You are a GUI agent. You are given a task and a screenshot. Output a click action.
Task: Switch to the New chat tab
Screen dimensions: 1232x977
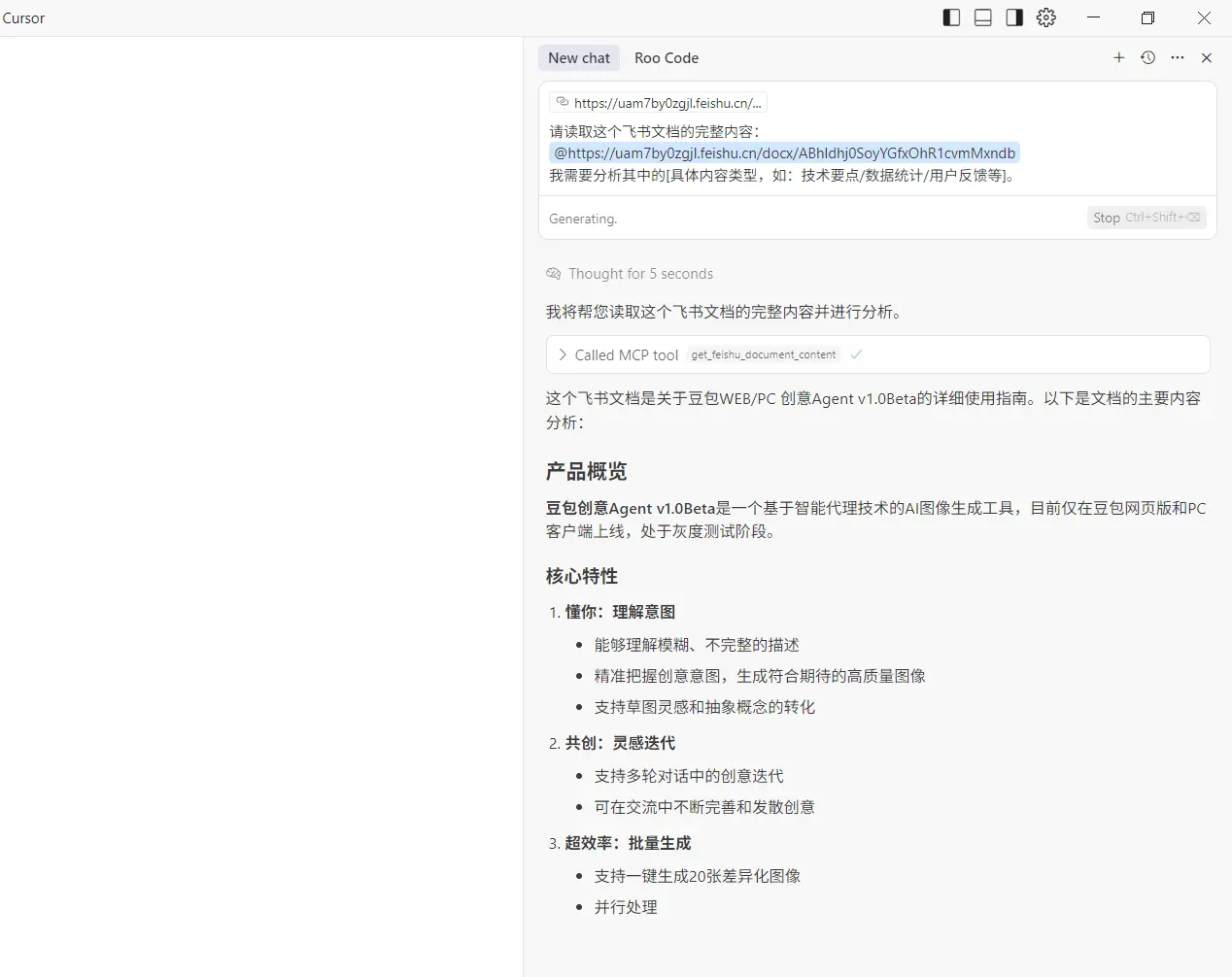coord(579,58)
